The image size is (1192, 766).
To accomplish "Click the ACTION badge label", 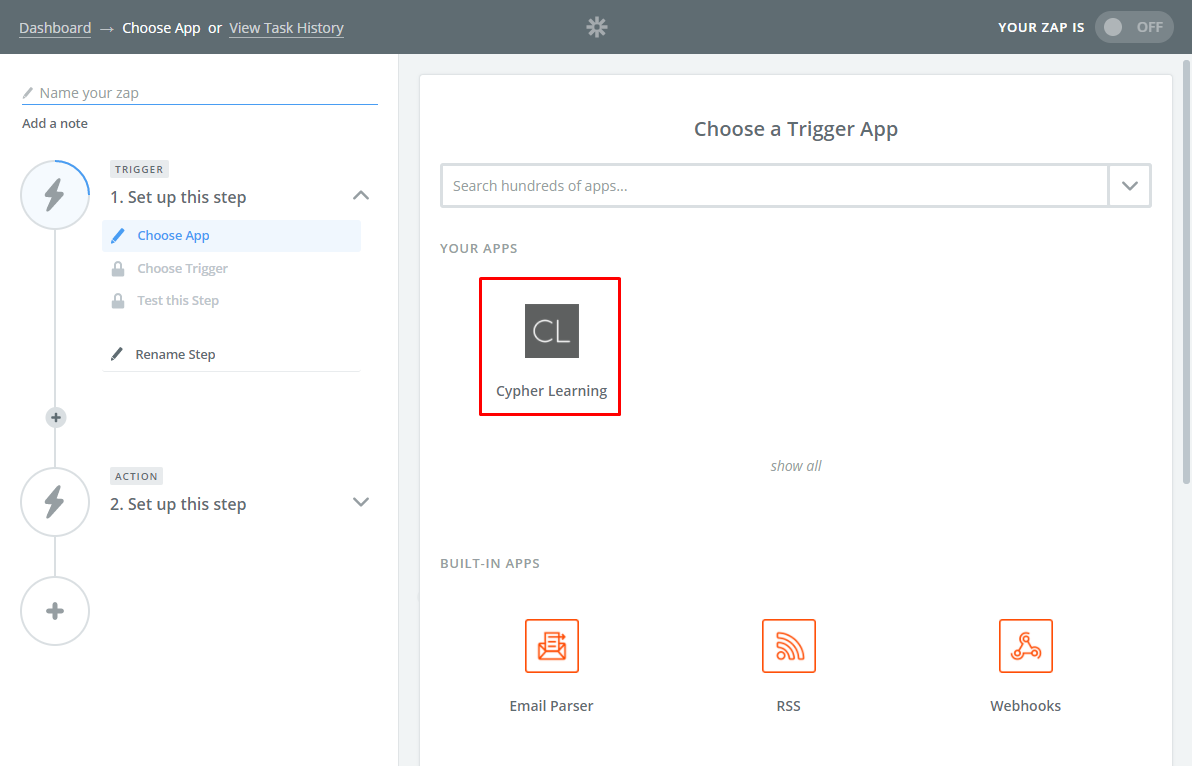I will coord(136,476).
